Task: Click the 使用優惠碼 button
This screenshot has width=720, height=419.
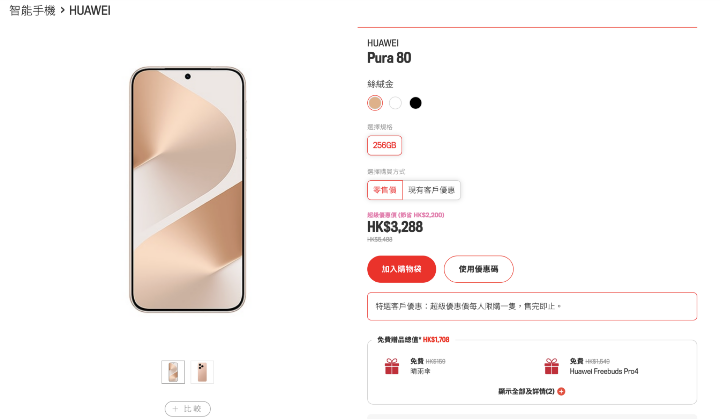Action: coord(478,269)
